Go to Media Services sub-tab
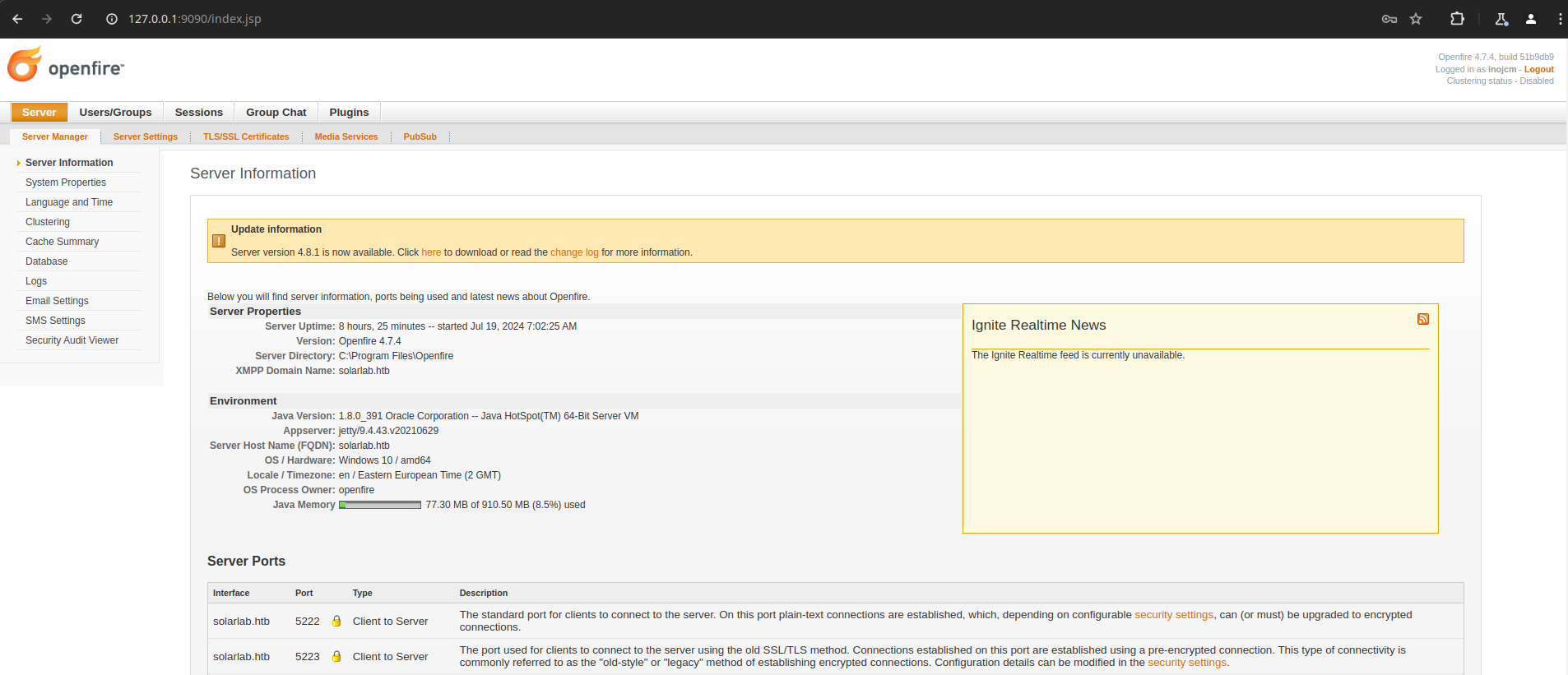 [346, 136]
